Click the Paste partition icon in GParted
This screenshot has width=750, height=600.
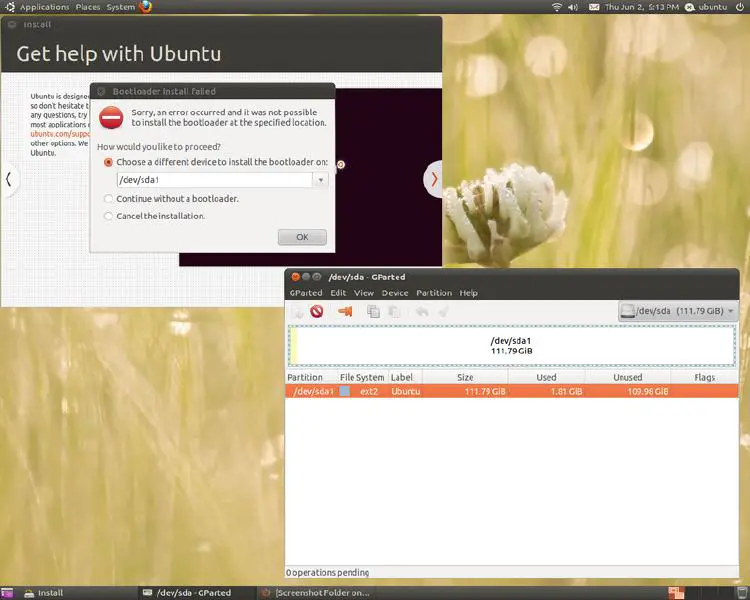point(394,311)
